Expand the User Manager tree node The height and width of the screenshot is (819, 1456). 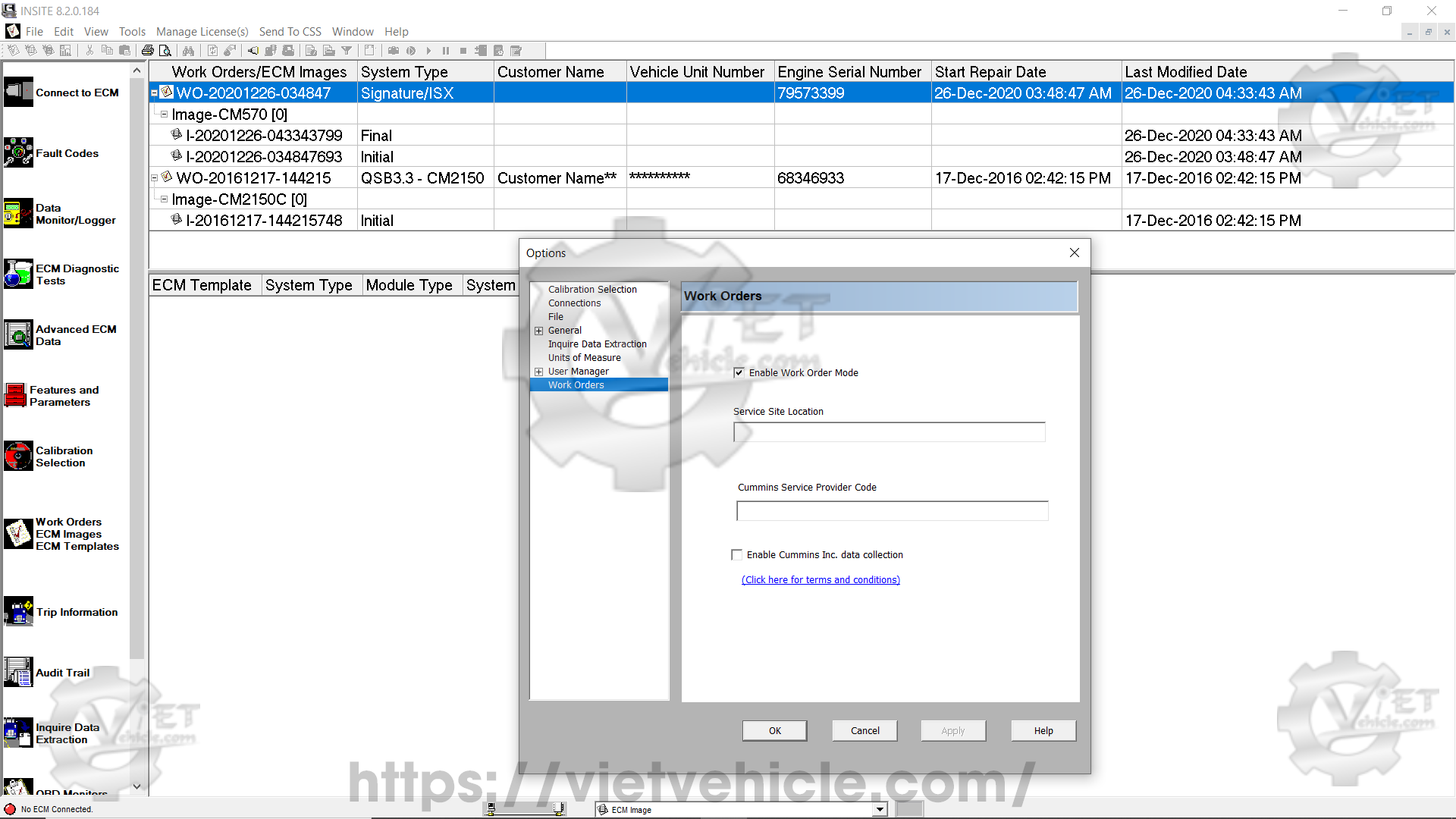[538, 372]
